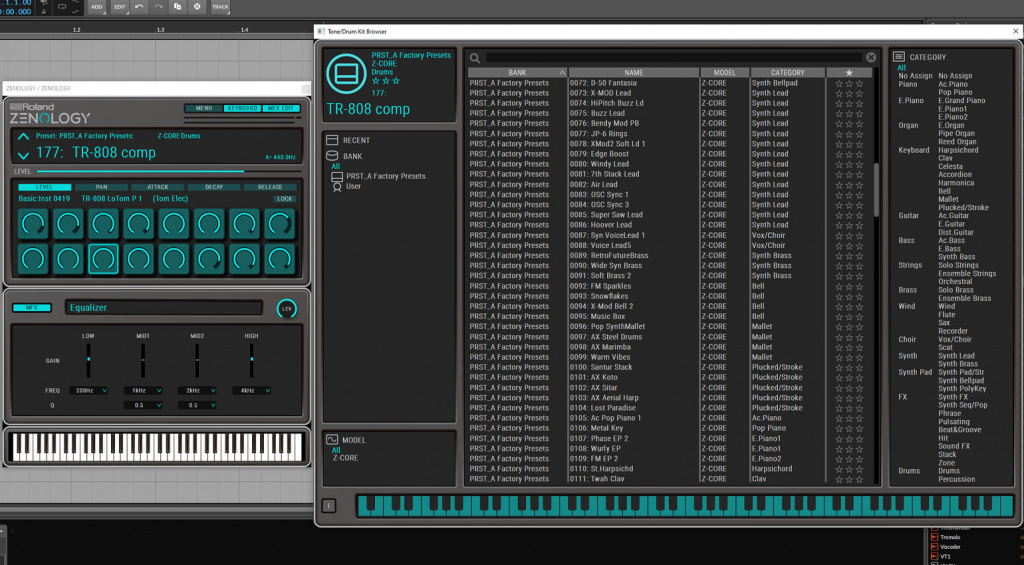Viewport: 1024px width, 565px height.
Task: Toggle the loop icon in the DAW transport
Action: pyautogui.click(x=62, y=7)
